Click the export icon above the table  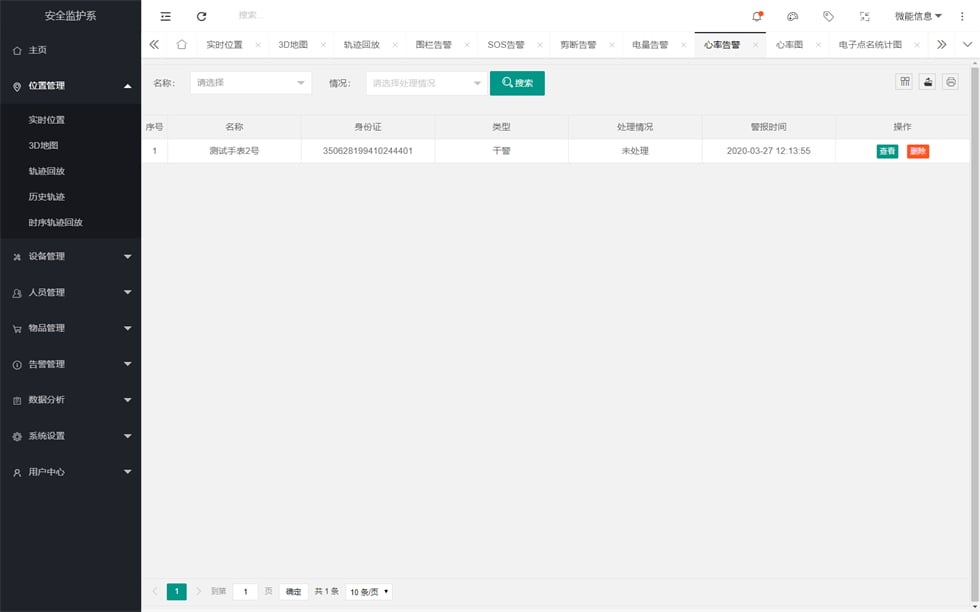pos(928,82)
